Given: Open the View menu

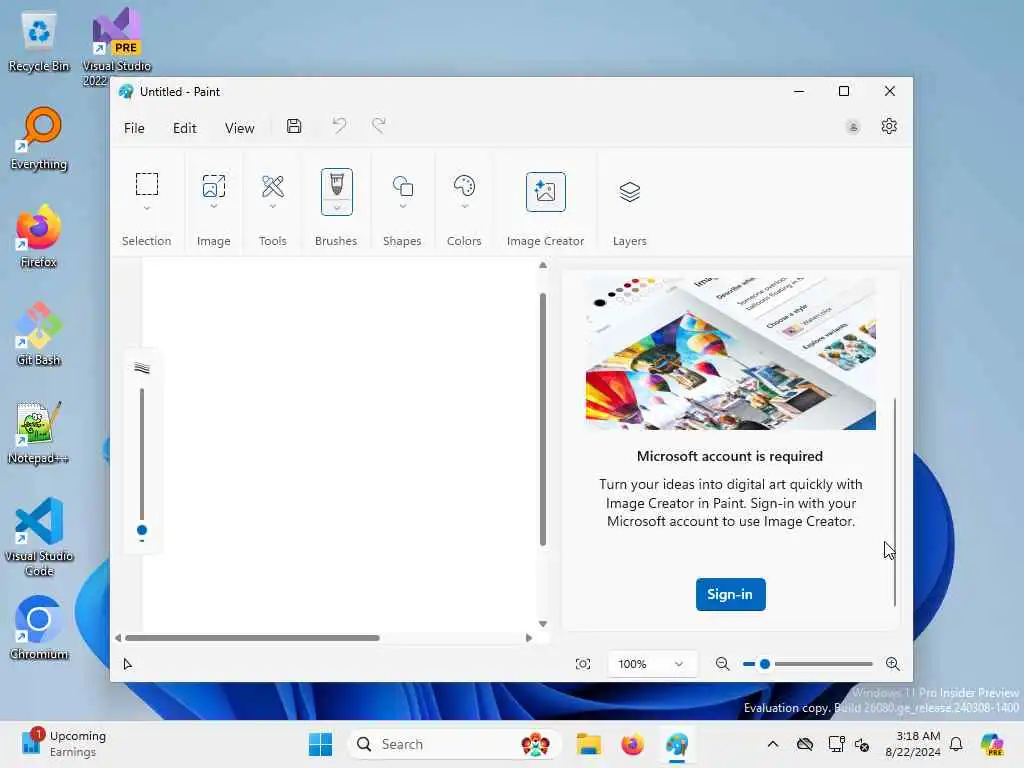Looking at the screenshot, I should coord(239,128).
